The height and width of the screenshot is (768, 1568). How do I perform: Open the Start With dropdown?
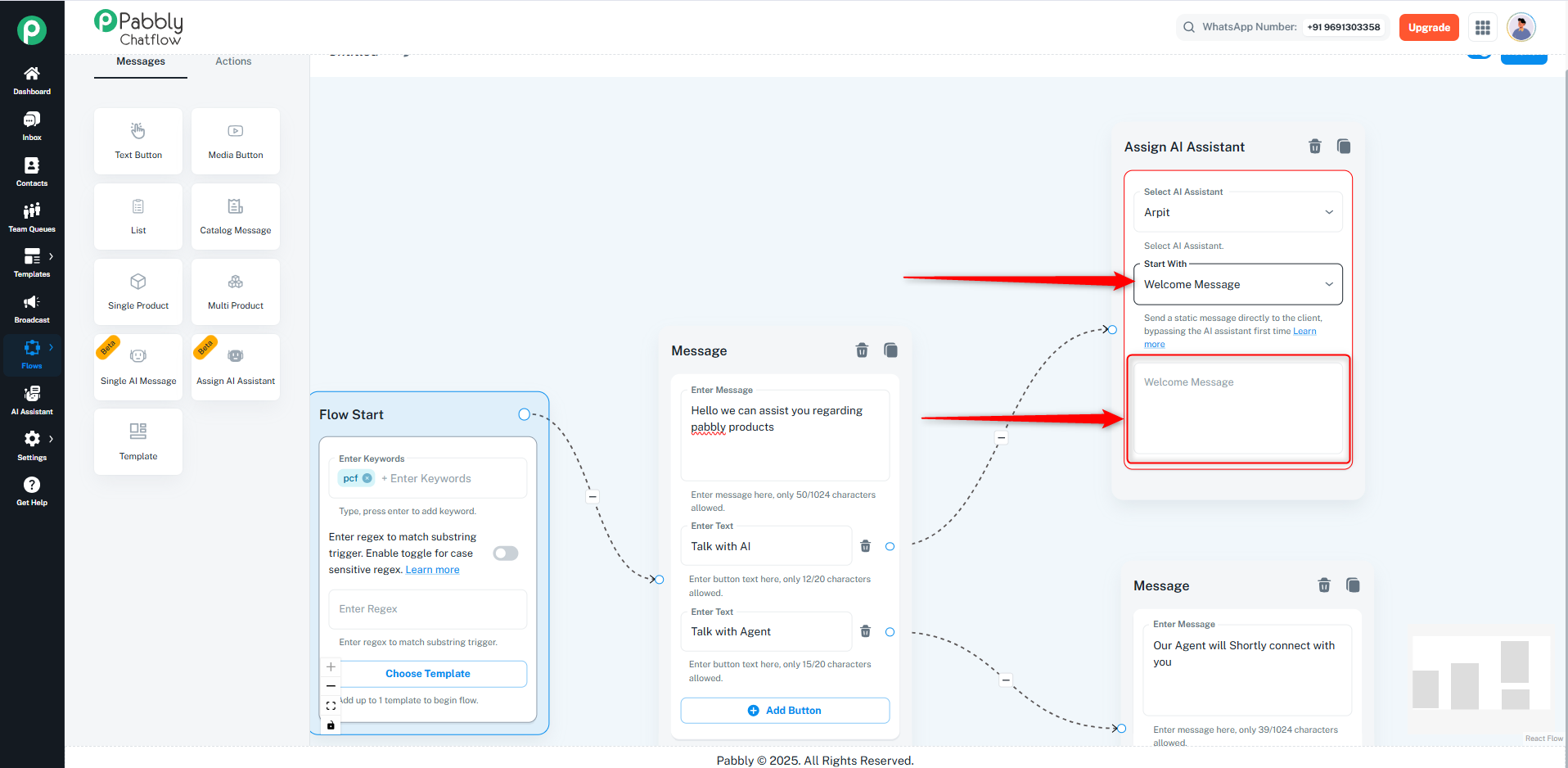1238,284
